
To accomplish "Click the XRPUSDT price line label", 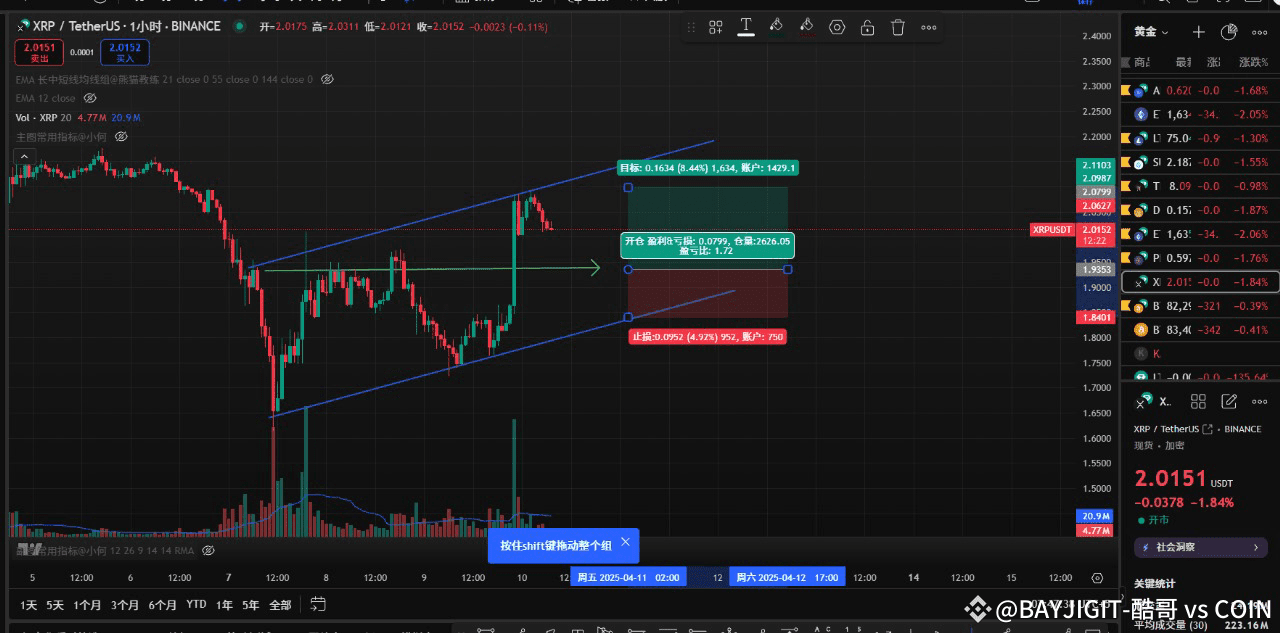I will tap(1052, 230).
